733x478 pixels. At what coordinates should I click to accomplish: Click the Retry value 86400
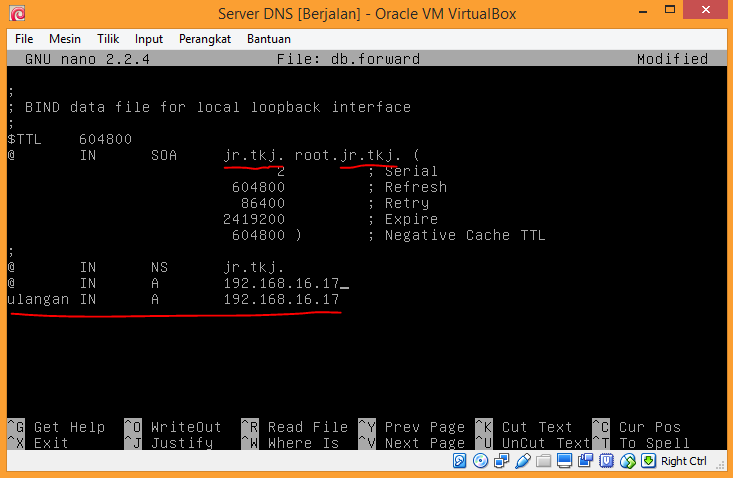pos(263,203)
